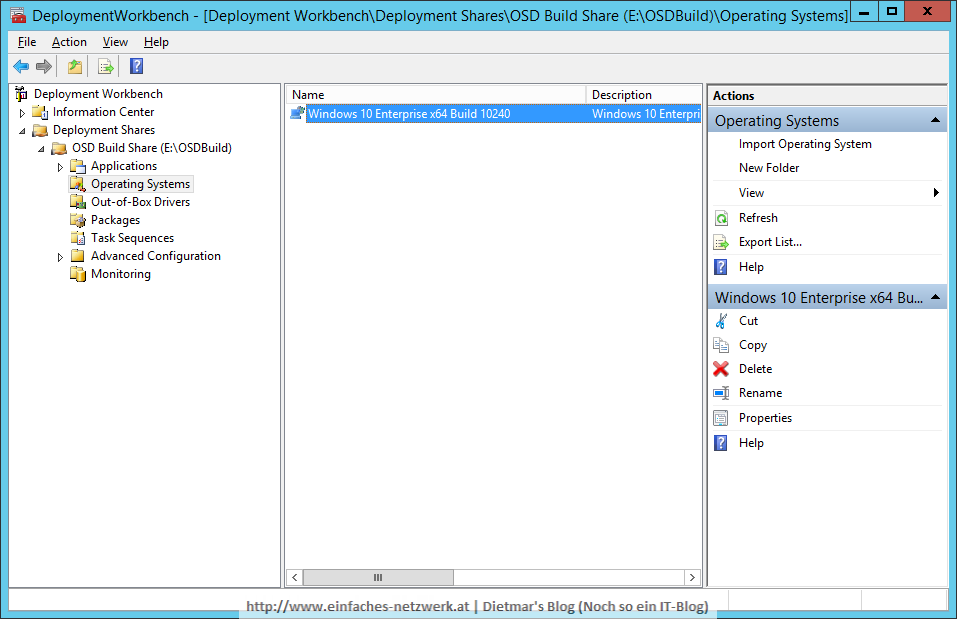
Task: Click the red X Delete icon
Action: click(x=721, y=369)
